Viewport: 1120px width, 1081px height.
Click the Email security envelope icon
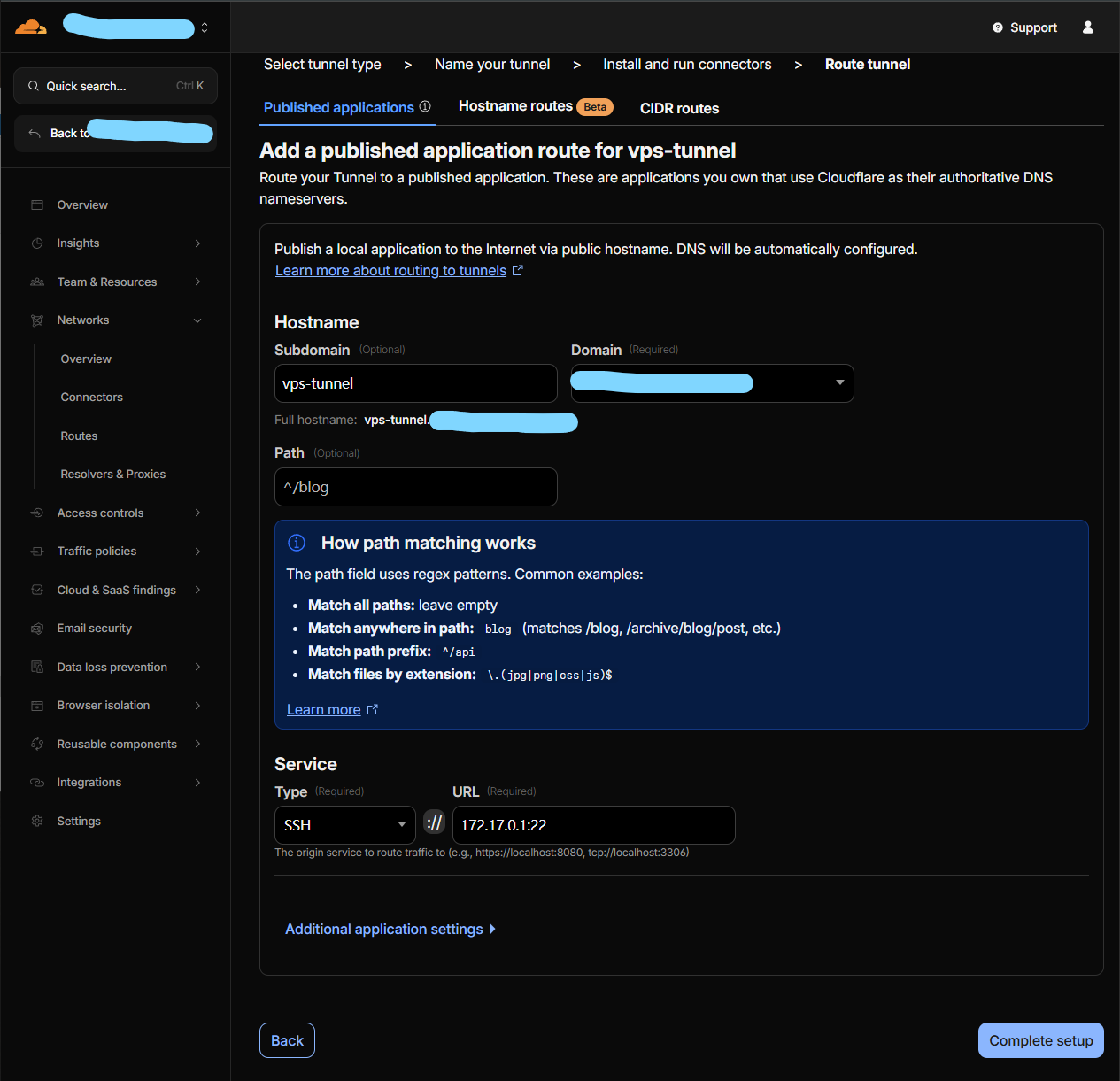37,629
